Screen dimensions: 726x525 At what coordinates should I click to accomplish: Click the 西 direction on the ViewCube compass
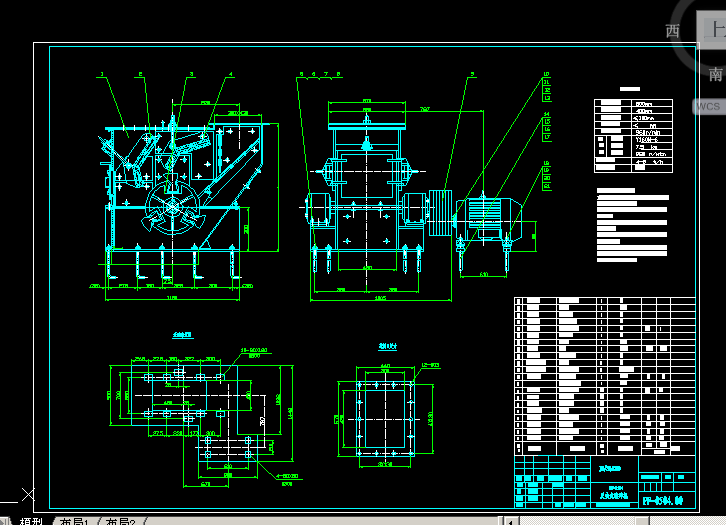[672, 31]
